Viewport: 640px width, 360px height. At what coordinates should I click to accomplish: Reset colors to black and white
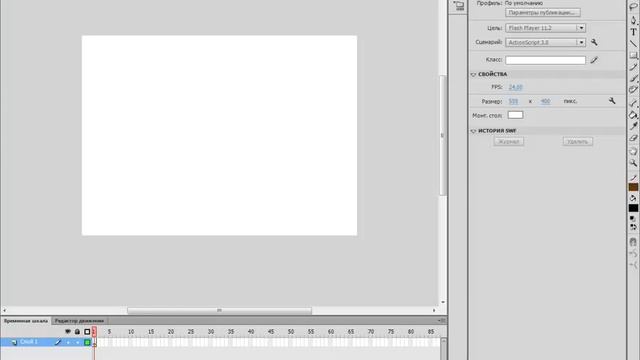tap(632, 218)
